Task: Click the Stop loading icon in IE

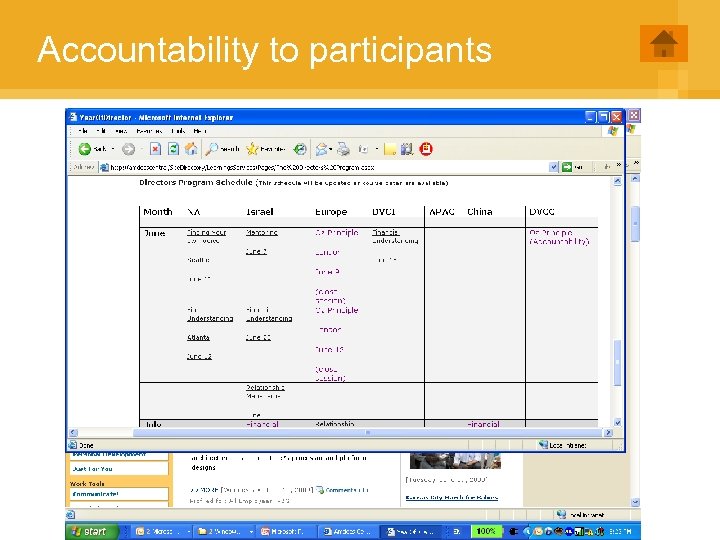Action: tap(156, 149)
